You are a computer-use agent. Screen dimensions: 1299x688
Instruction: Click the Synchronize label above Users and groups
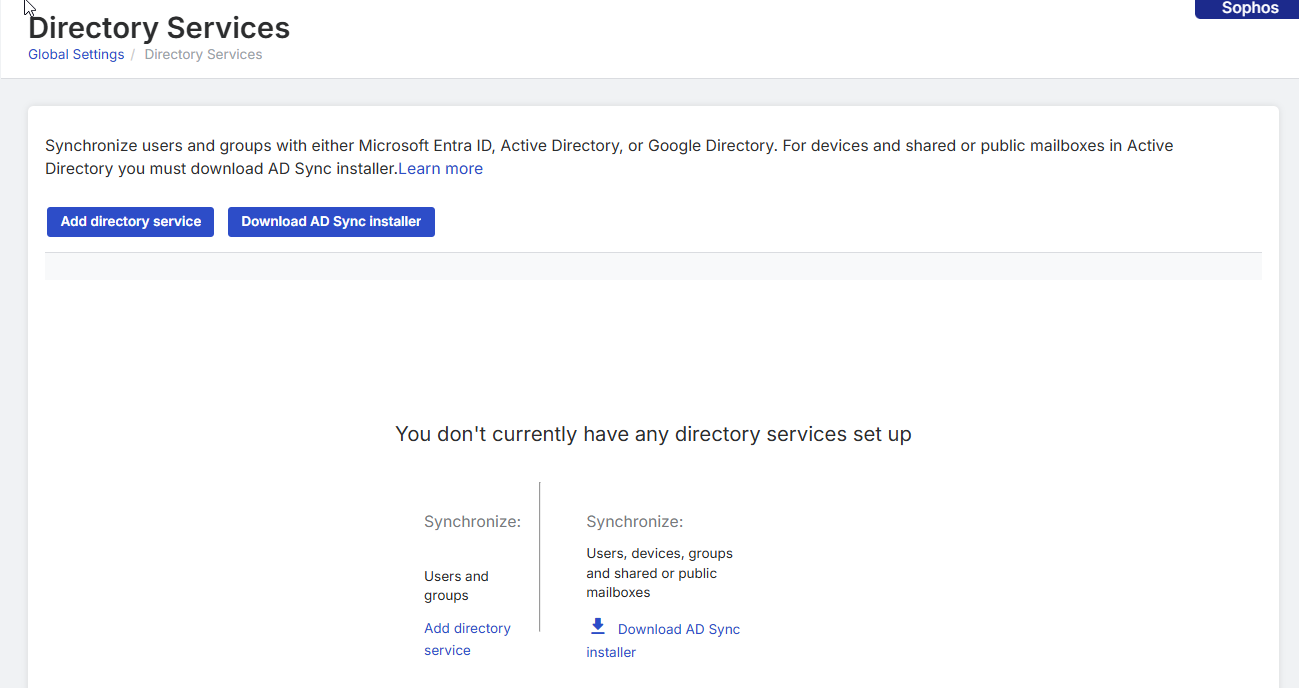pos(472,522)
